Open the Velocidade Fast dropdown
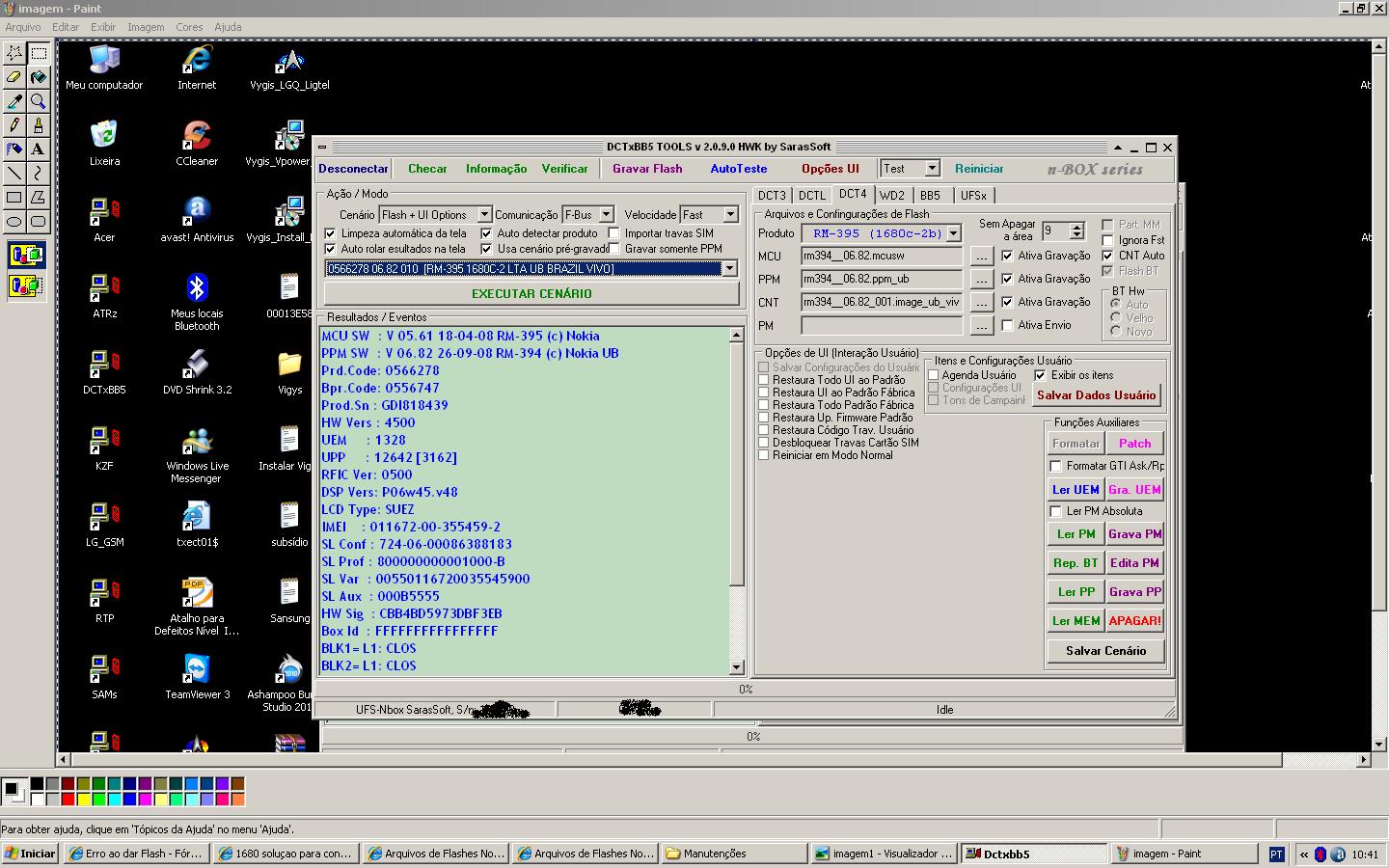 pyautogui.click(x=730, y=214)
